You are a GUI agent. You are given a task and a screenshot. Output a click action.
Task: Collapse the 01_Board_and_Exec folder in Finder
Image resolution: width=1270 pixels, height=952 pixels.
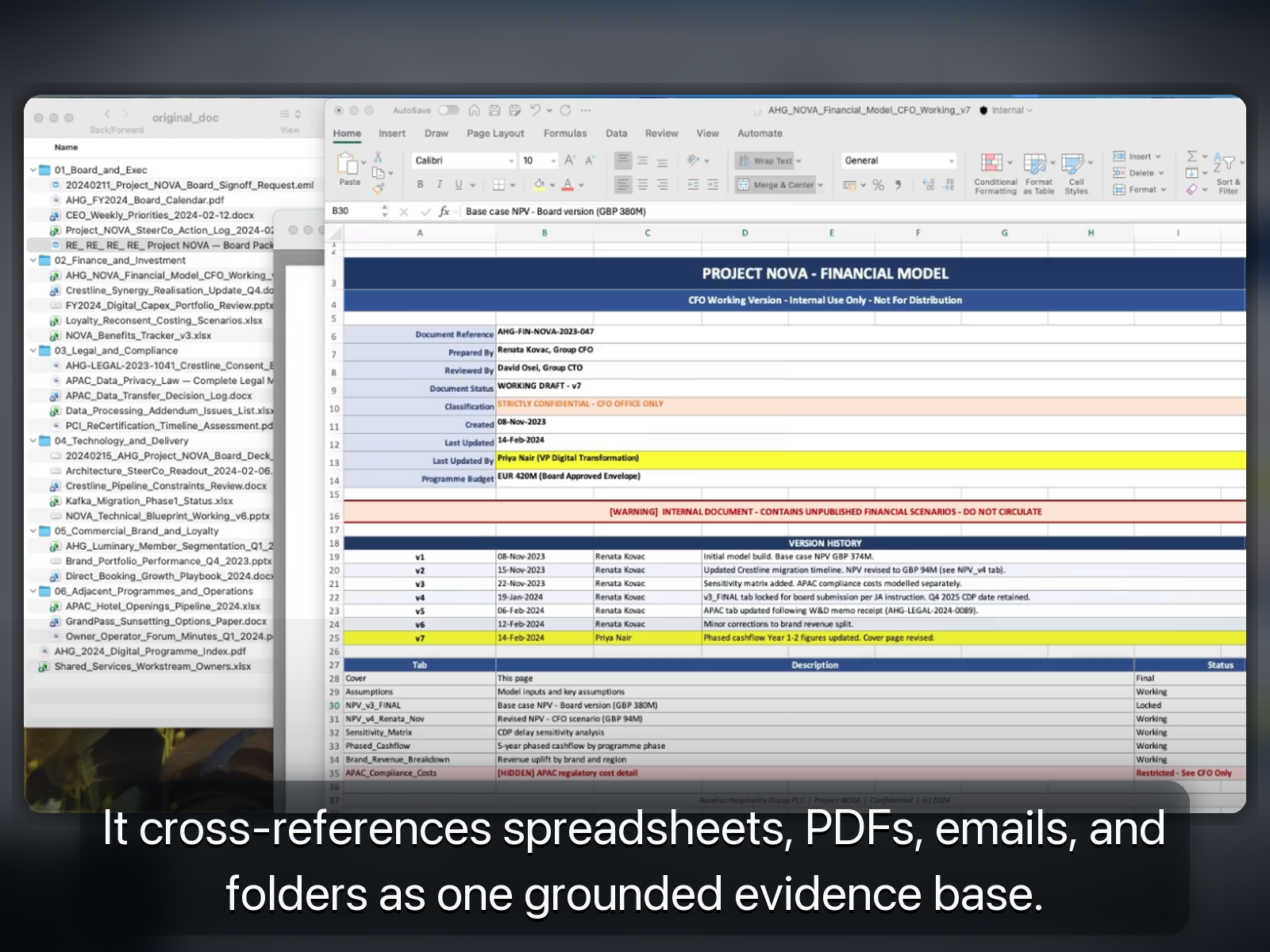(x=33, y=170)
